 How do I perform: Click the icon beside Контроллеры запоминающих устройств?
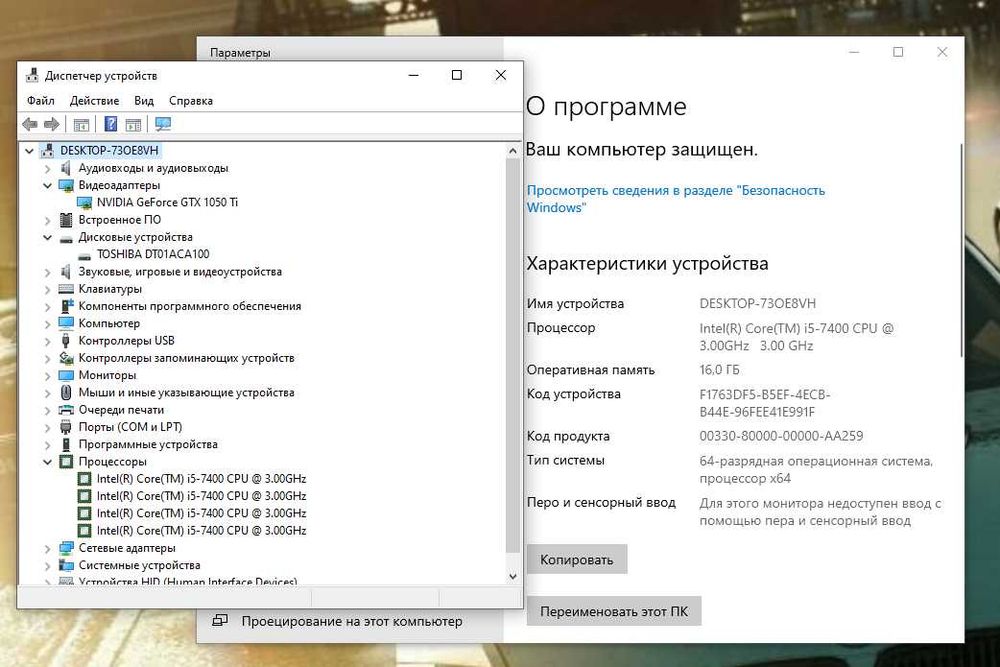click(66, 358)
